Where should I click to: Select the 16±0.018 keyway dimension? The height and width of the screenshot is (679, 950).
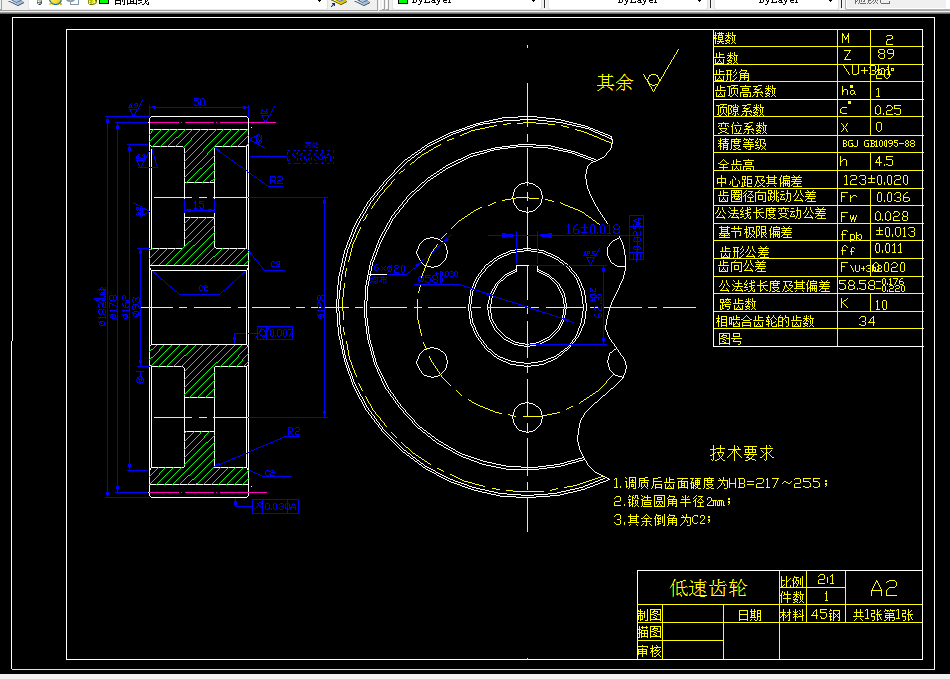pos(593,229)
